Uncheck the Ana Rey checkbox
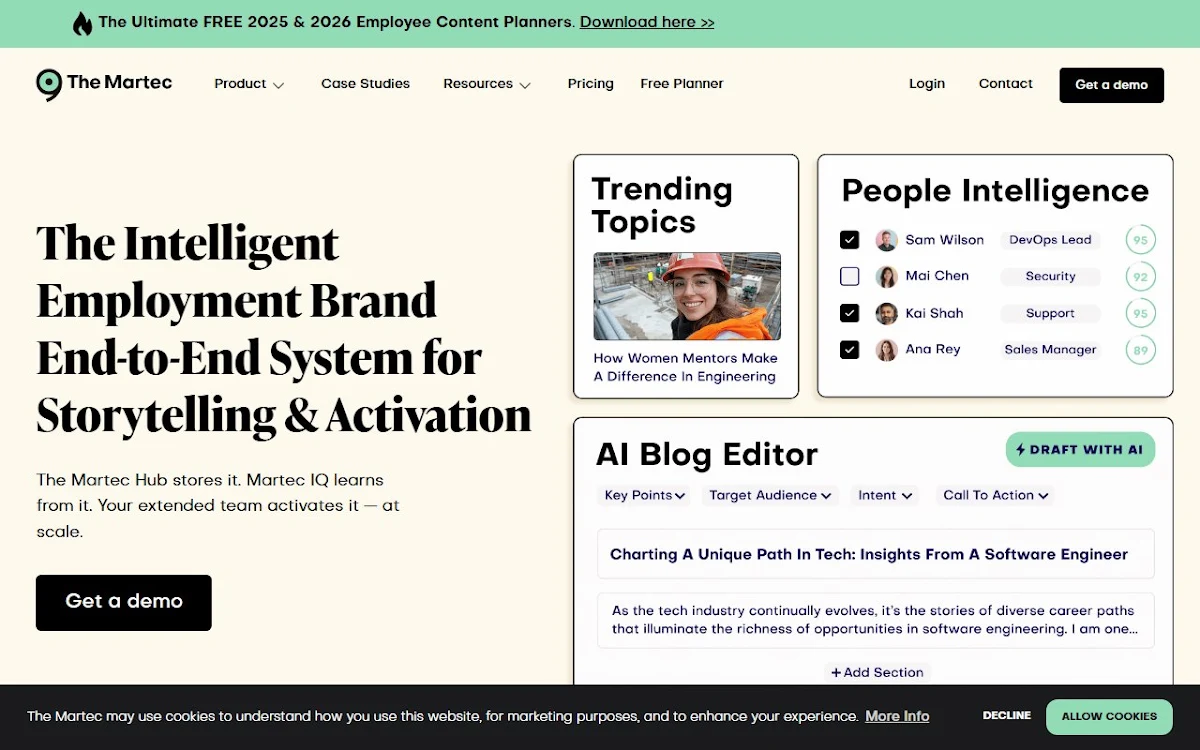Image resolution: width=1200 pixels, height=750 pixels. click(849, 350)
